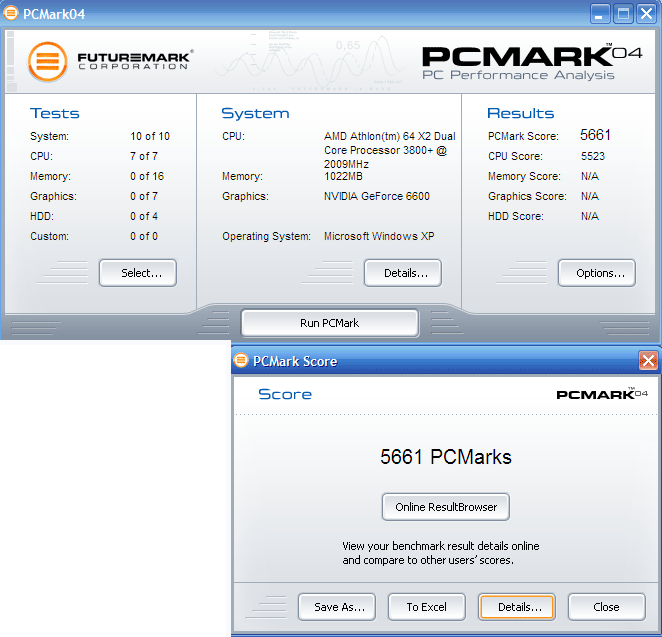Image resolution: width=662 pixels, height=637 pixels.
Task: Click the CPU Score value 5523
Action: 593,156
